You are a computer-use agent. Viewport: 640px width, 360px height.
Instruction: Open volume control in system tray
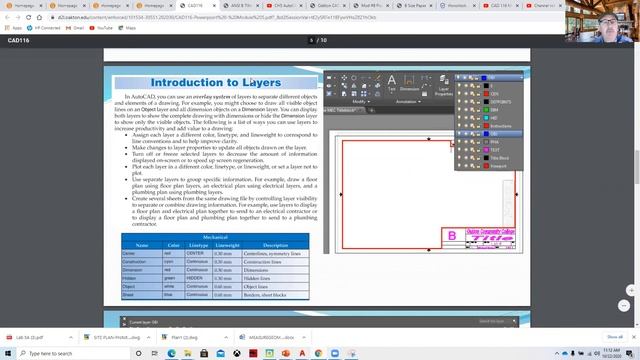click(597, 353)
